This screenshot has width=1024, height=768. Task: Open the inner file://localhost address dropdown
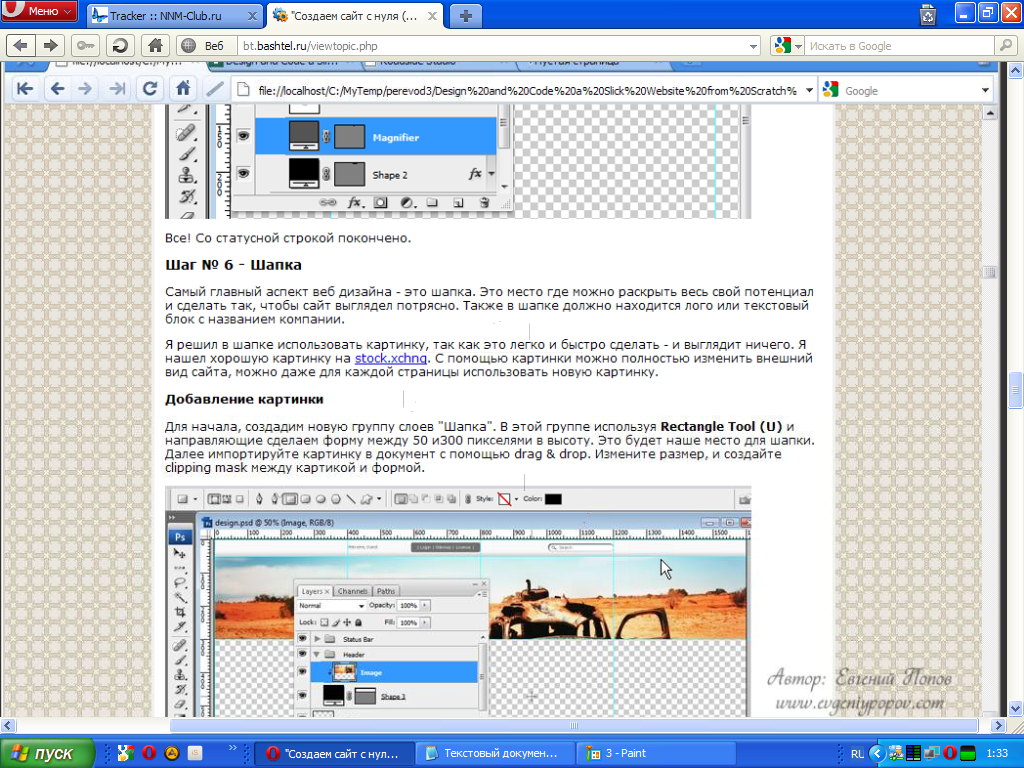(x=809, y=90)
